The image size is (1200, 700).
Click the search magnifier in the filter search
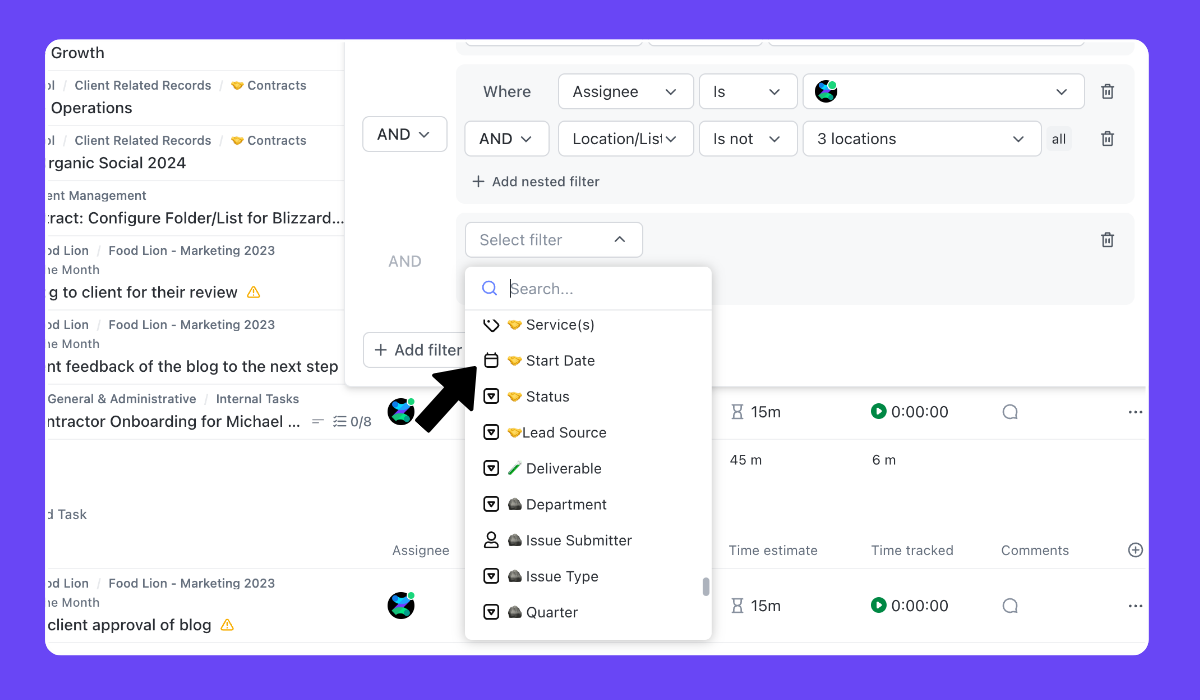coord(489,288)
